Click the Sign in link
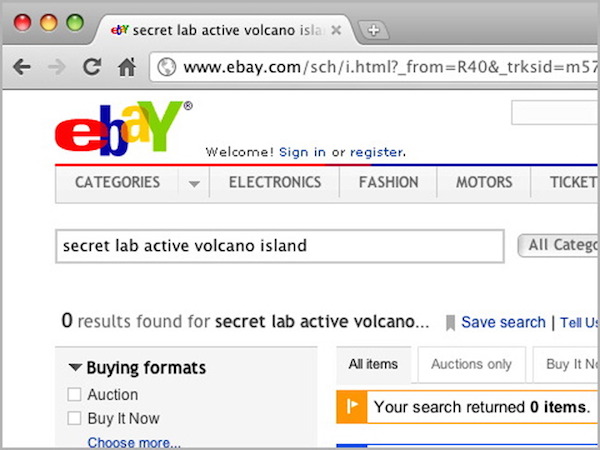Viewport: 600px width, 450px height. 302,152
